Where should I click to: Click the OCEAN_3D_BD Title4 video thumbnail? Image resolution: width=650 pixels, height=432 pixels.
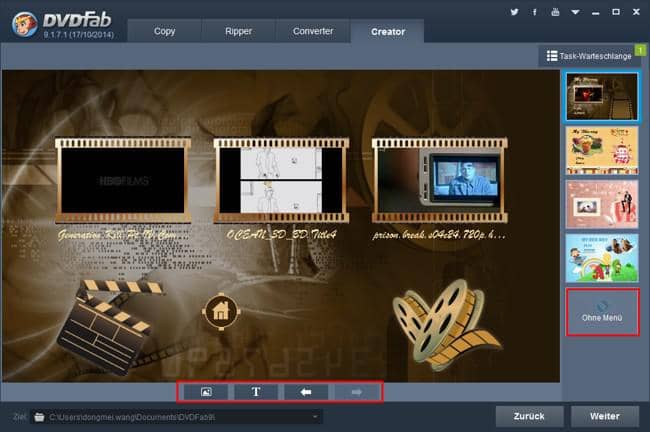(x=281, y=180)
